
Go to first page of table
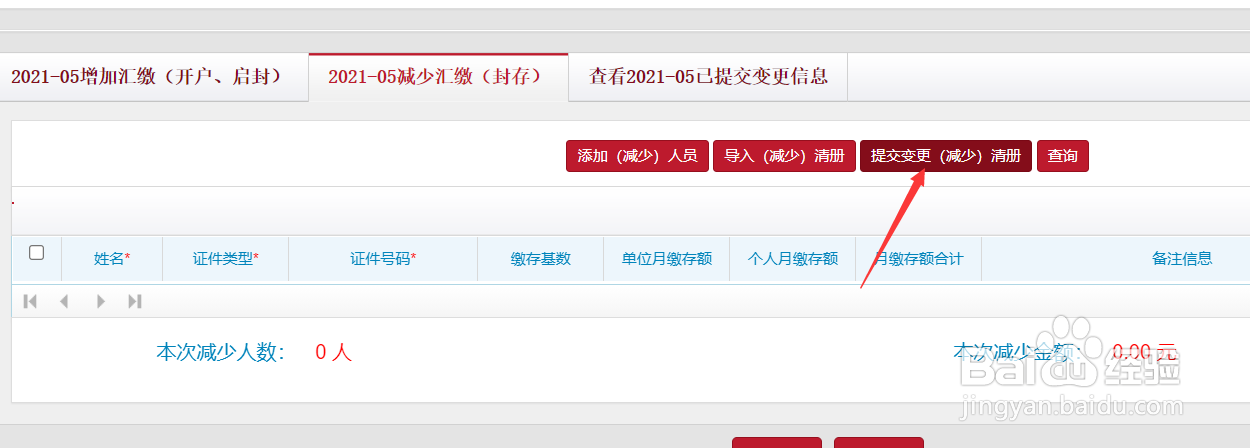[x=30, y=301]
